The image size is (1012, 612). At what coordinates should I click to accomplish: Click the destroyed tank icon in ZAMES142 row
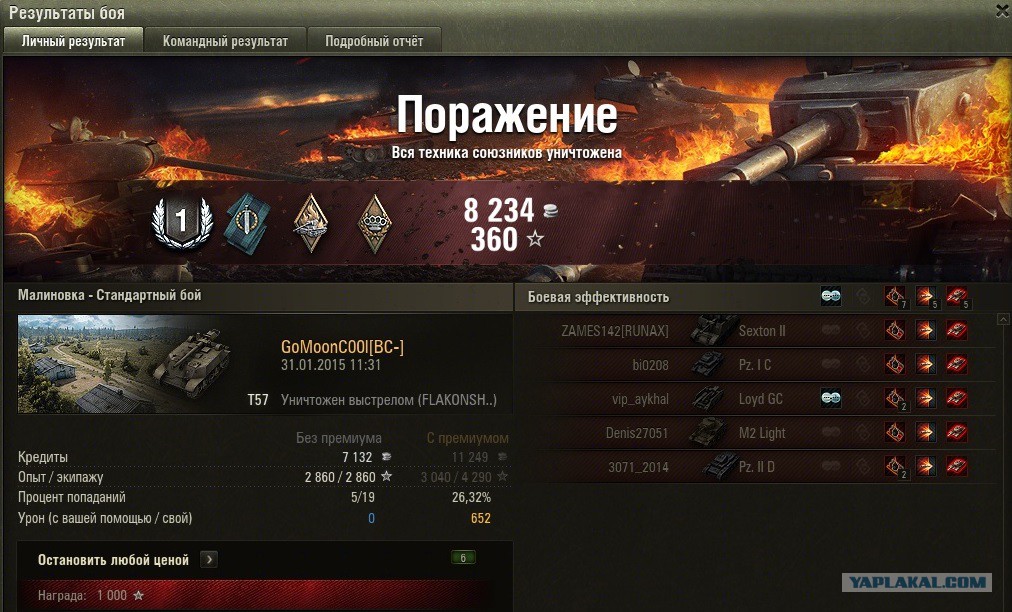tap(956, 331)
